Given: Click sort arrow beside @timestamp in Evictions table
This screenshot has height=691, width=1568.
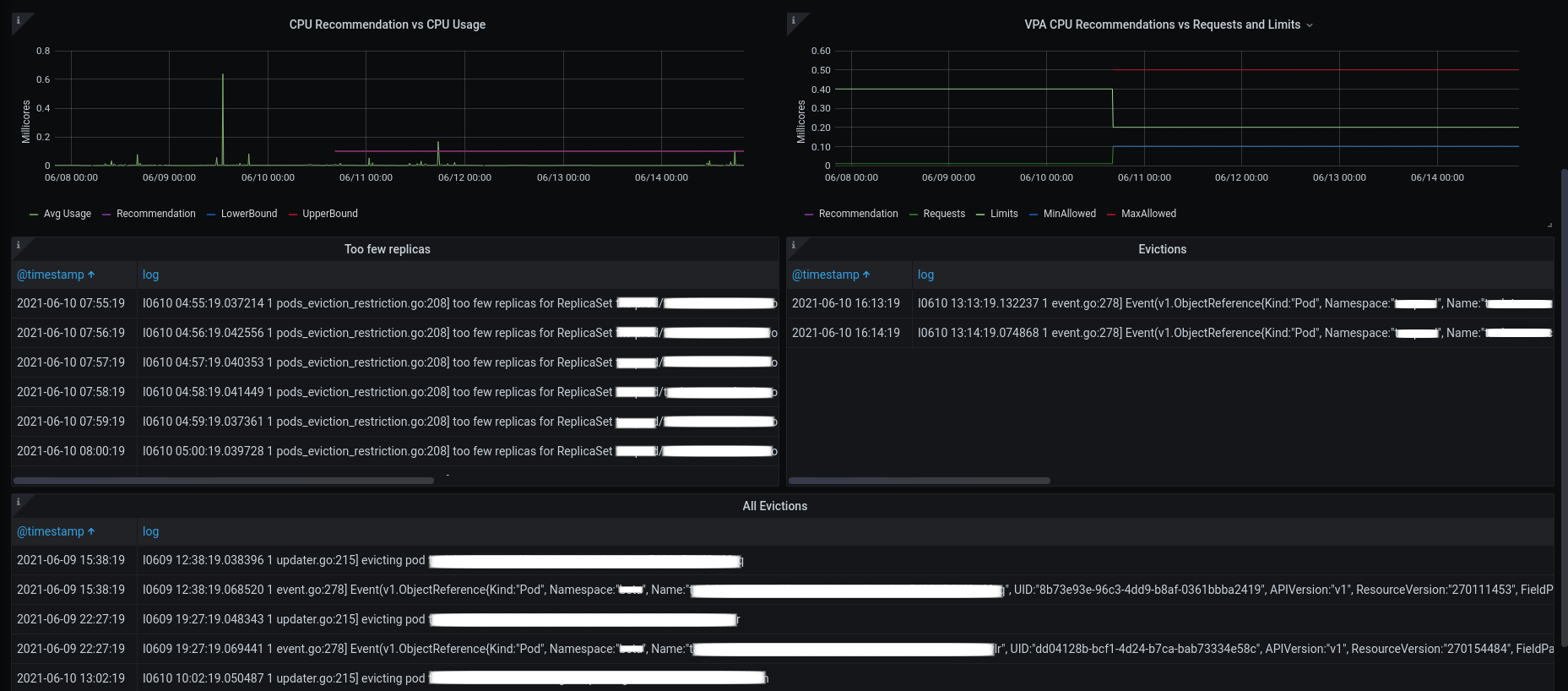Looking at the screenshot, I should tap(866, 275).
